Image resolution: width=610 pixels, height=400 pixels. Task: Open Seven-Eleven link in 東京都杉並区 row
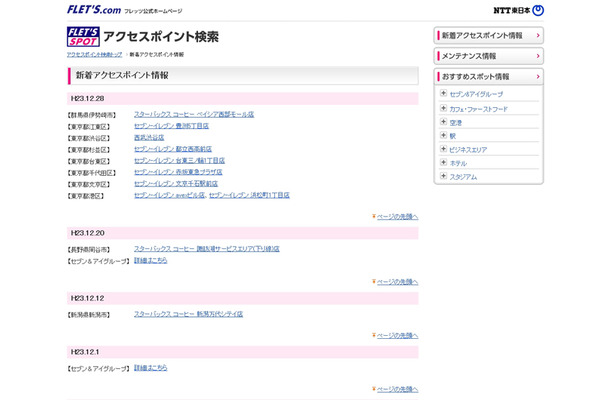173,149
